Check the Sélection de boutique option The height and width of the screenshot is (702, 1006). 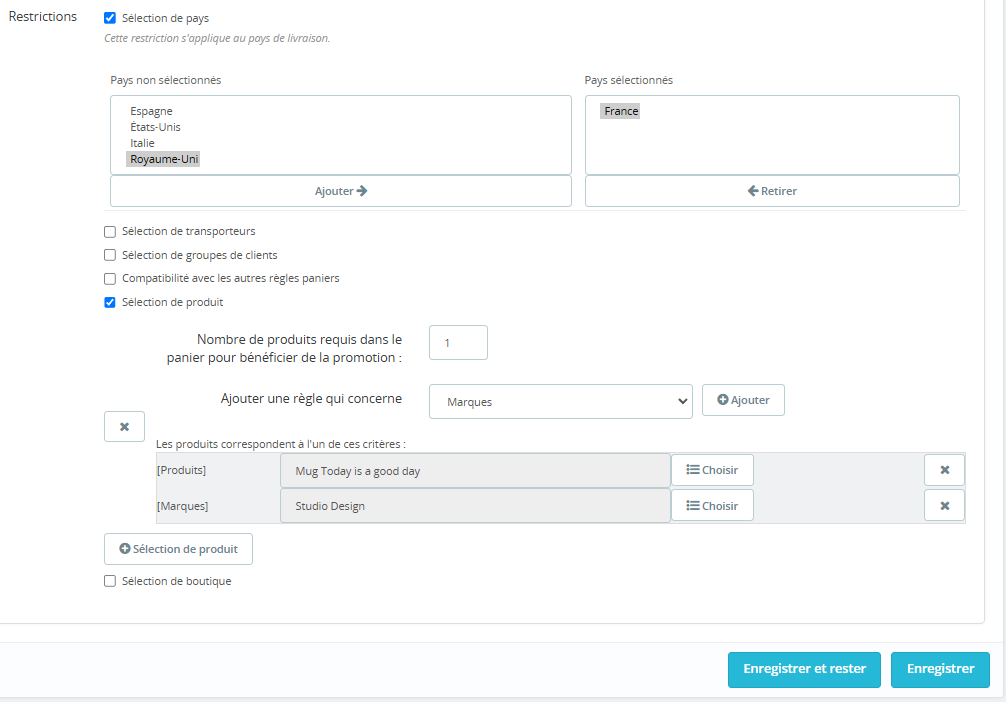tap(110, 581)
